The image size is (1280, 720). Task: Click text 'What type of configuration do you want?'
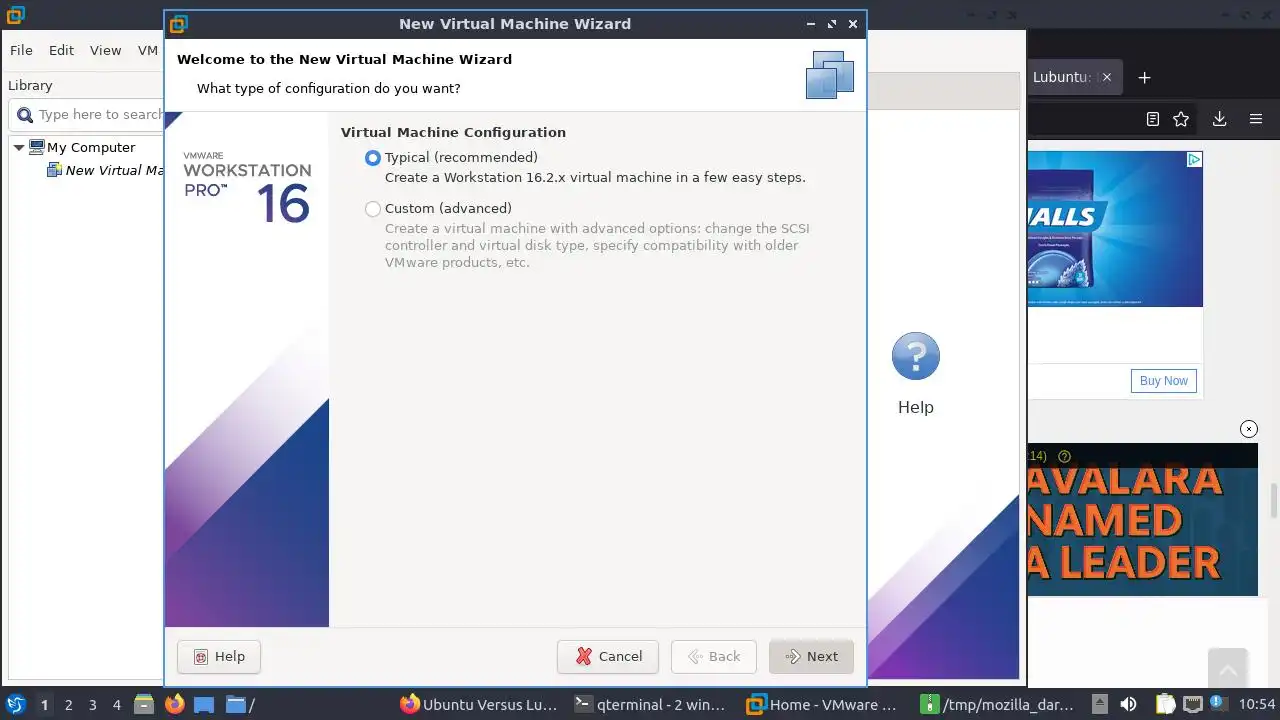329,89
